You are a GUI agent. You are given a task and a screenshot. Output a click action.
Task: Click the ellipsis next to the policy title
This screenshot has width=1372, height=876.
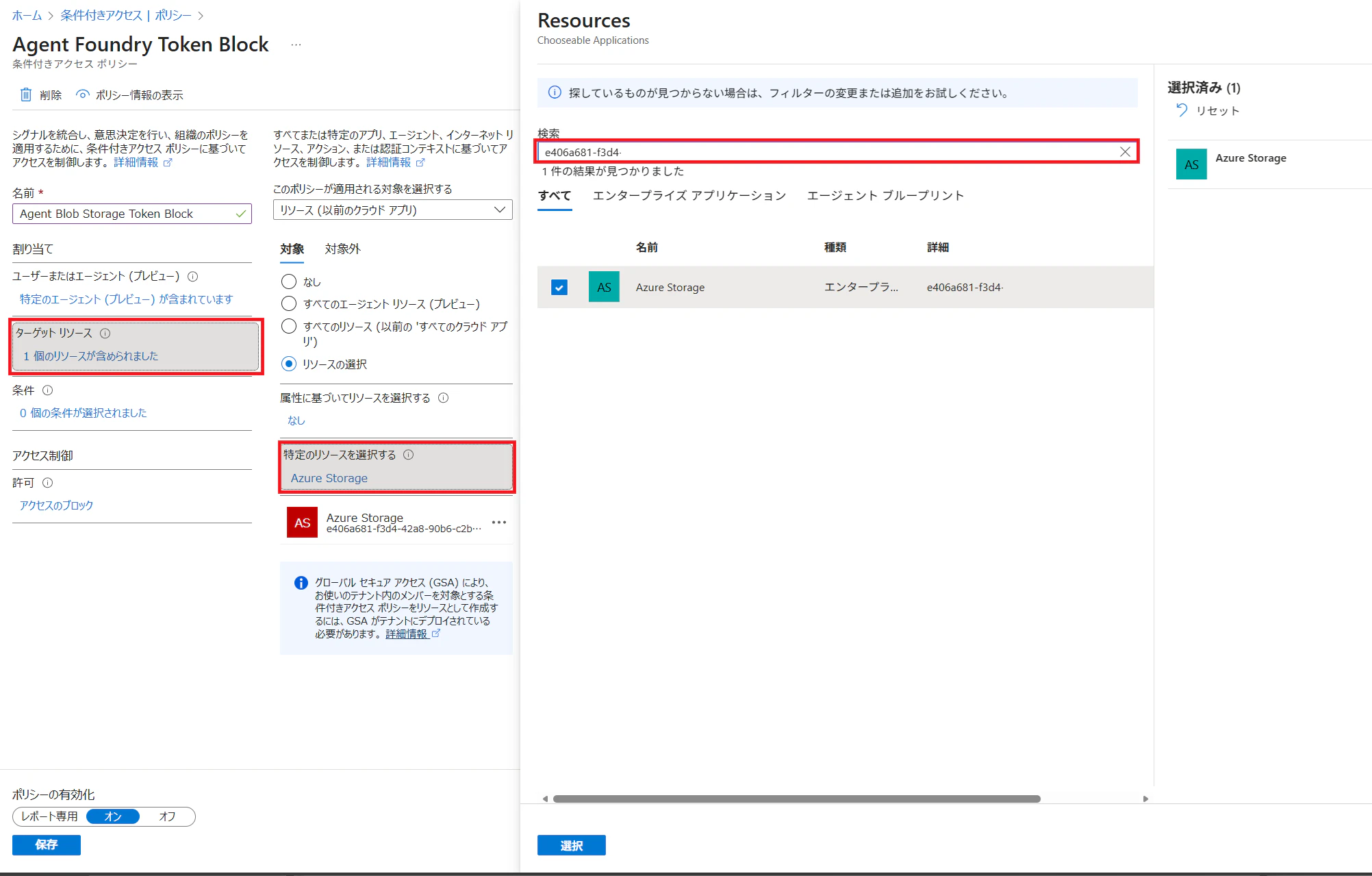click(296, 45)
